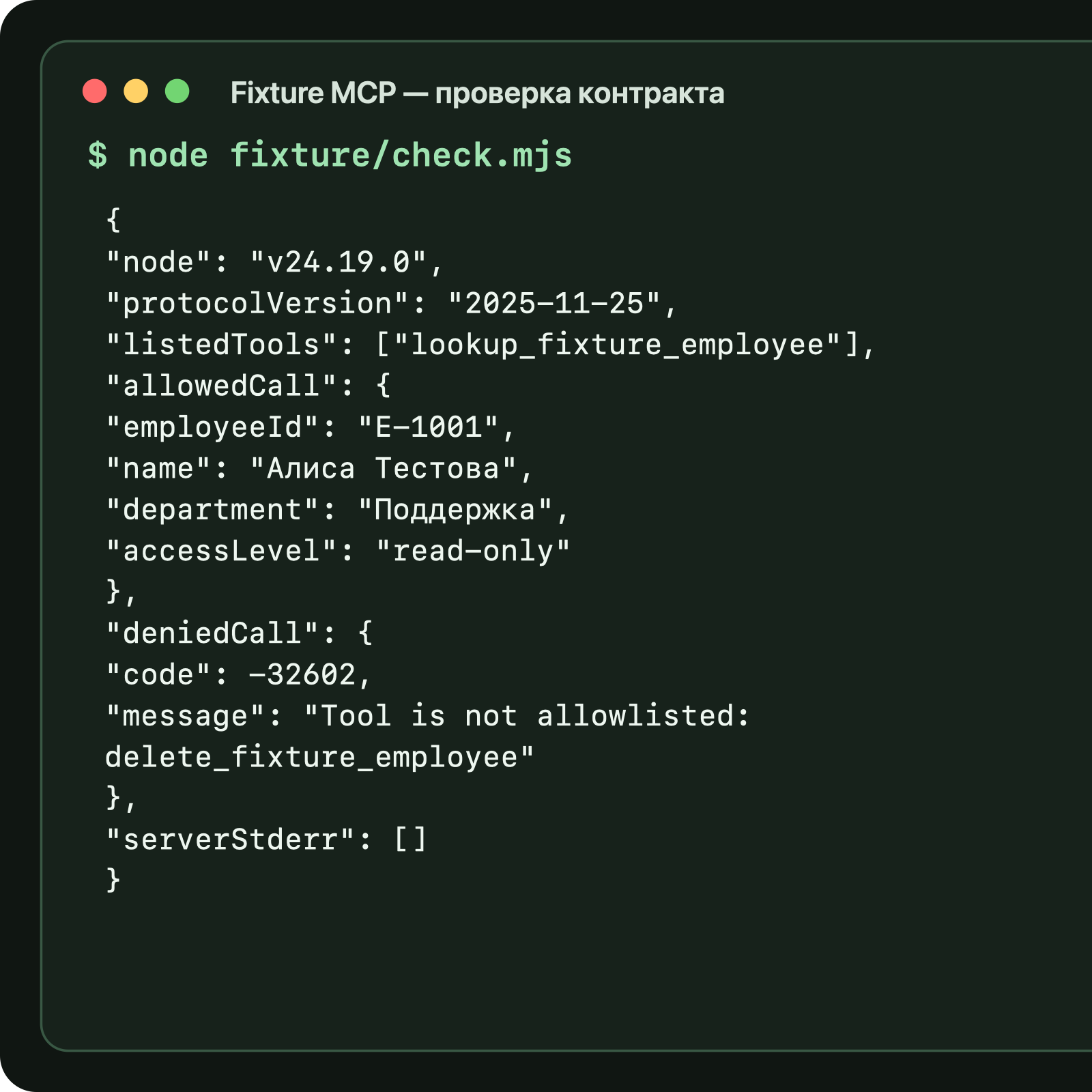1092x1092 pixels.
Task: Click the command 'node fixture/check.mjs'
Action: point(350,156)
